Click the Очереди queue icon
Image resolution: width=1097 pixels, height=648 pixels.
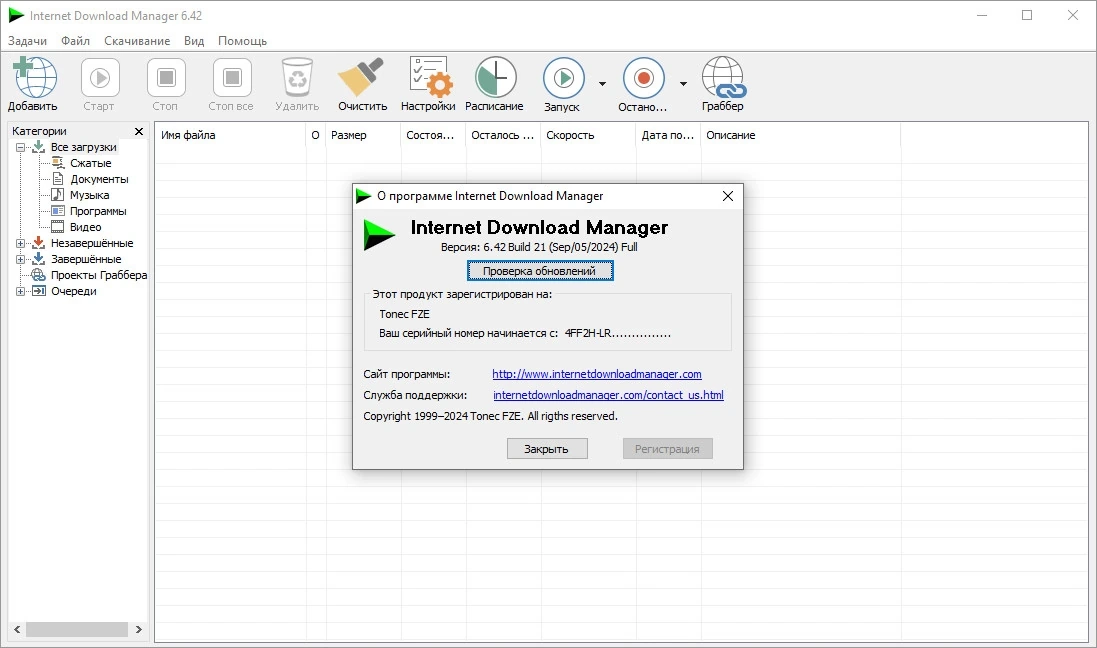click(x=38, y=291)
